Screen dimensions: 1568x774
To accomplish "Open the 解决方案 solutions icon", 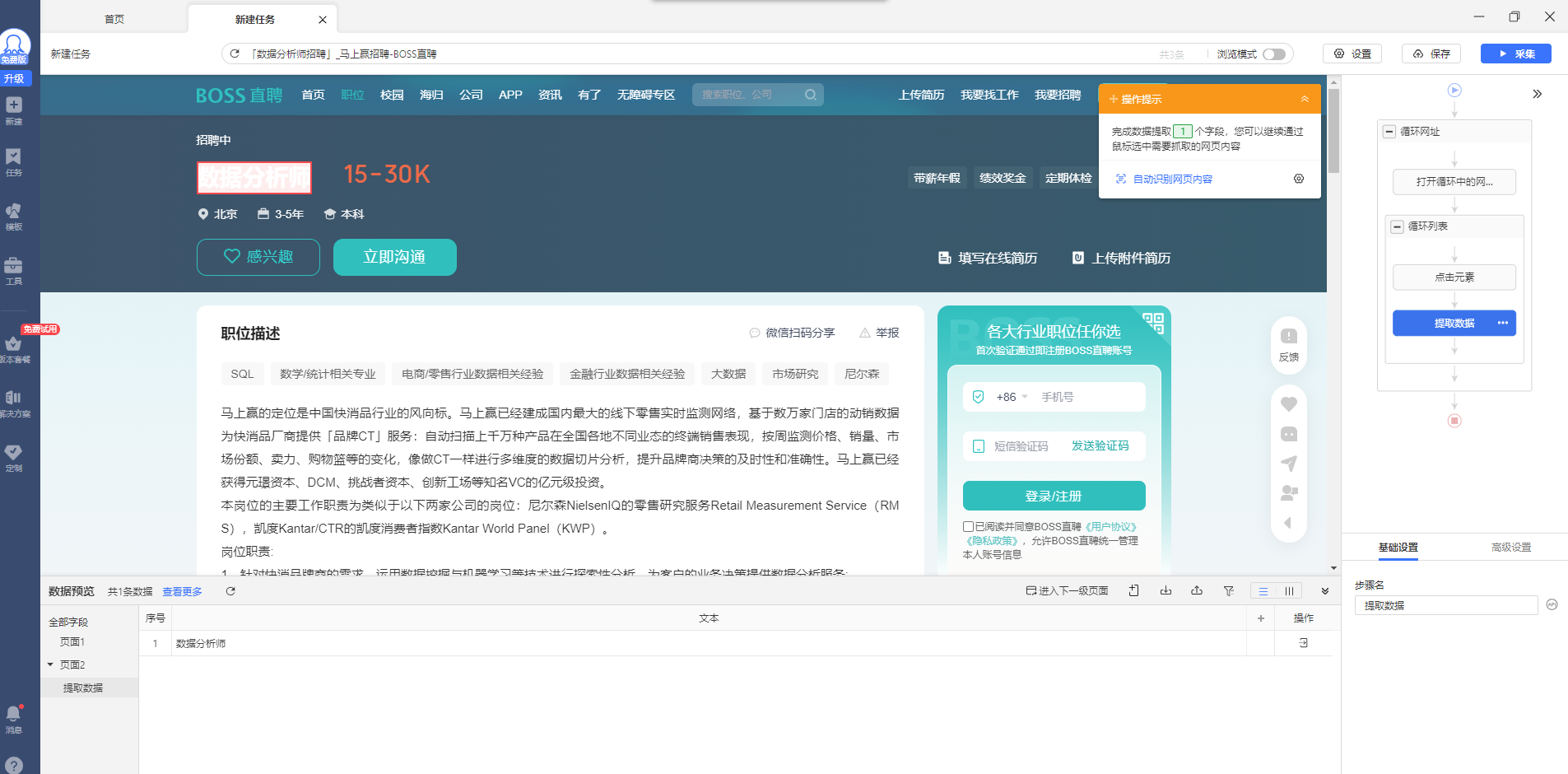I will click(14, 403).
